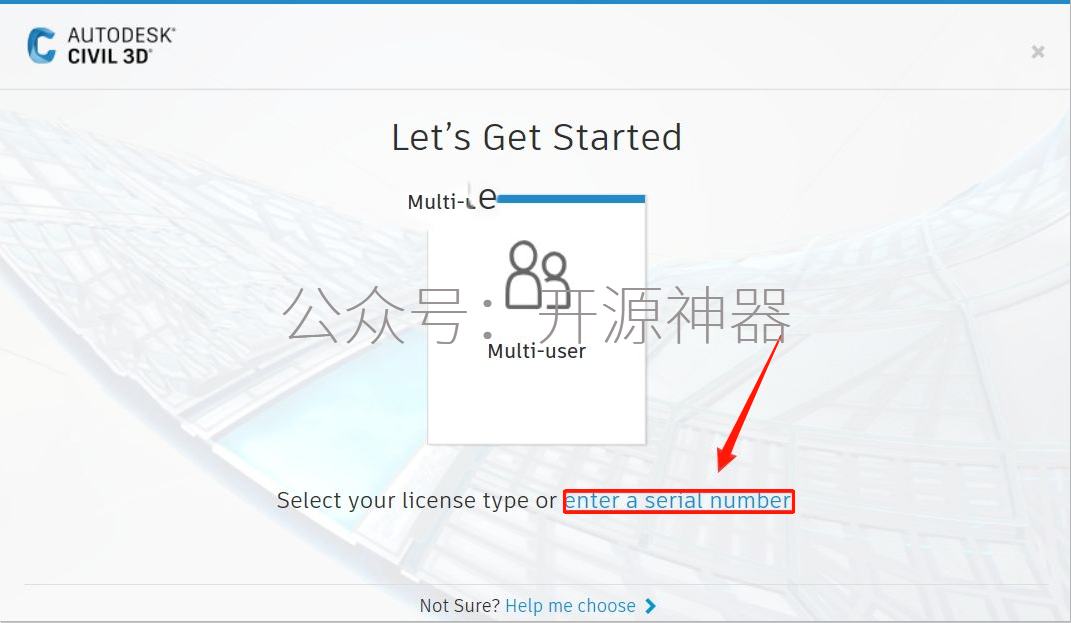This screenshot has width=1071, height=623.
Task: Choose the Multi-user license card
Action: click(x=537, y=320)
